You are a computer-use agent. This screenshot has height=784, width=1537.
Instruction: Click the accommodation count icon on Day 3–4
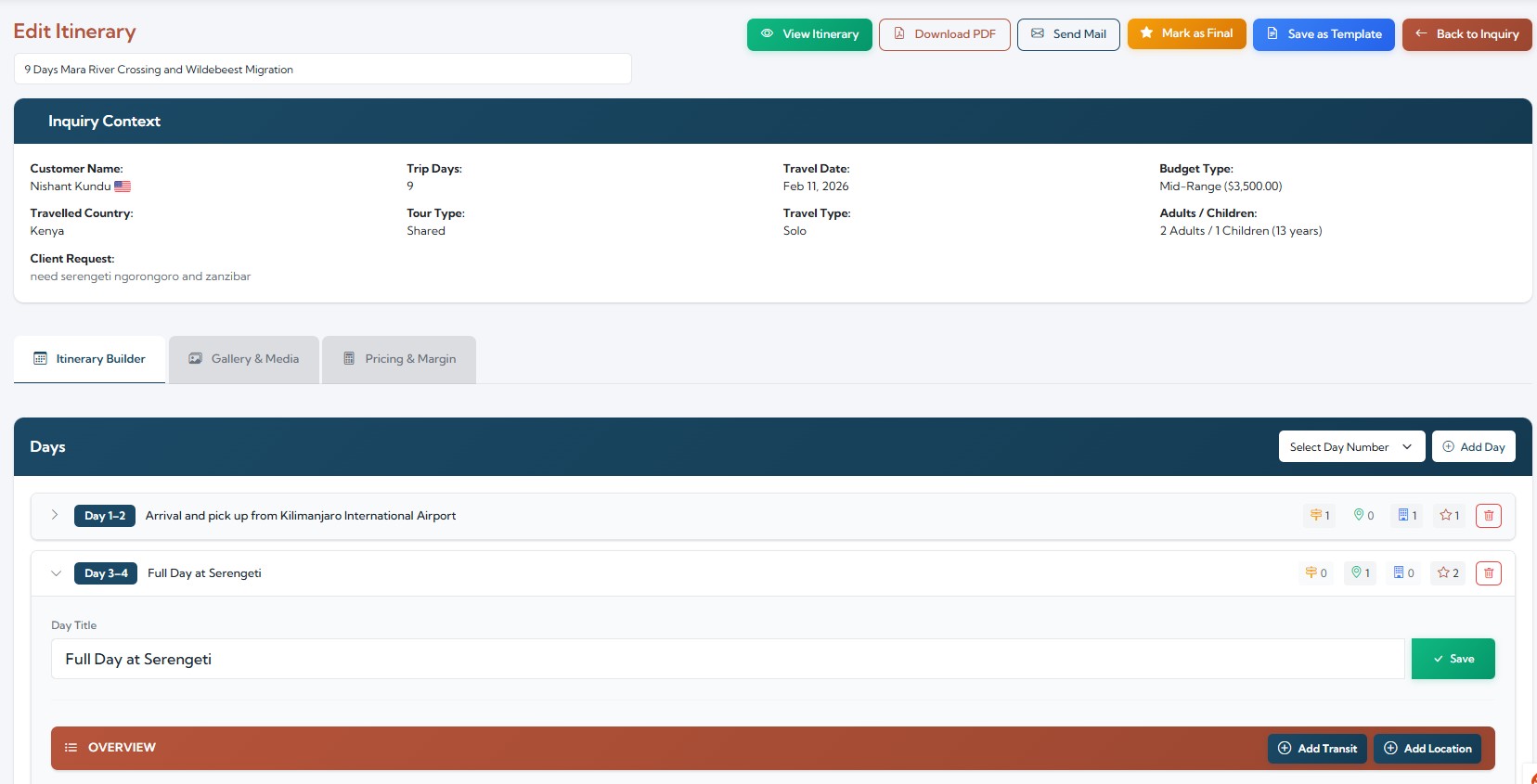coord(1403,573)
